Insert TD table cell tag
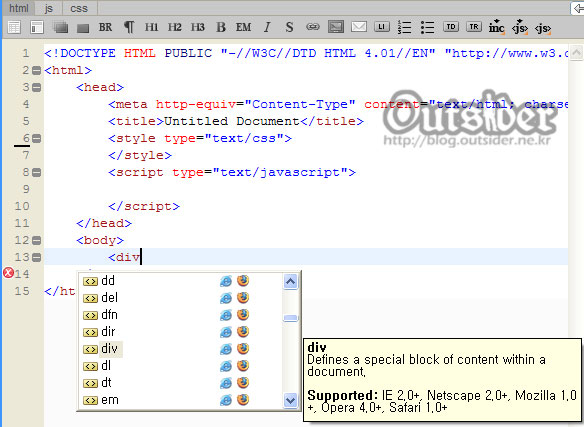Screen dimensions: 584x427 pos(451,27)
